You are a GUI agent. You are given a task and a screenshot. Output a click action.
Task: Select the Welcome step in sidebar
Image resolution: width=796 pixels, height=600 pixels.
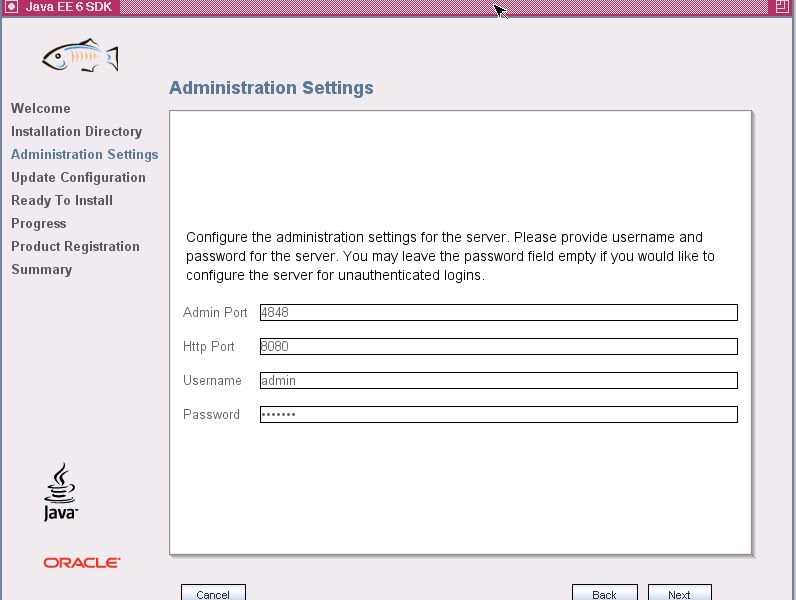point(41,108)
